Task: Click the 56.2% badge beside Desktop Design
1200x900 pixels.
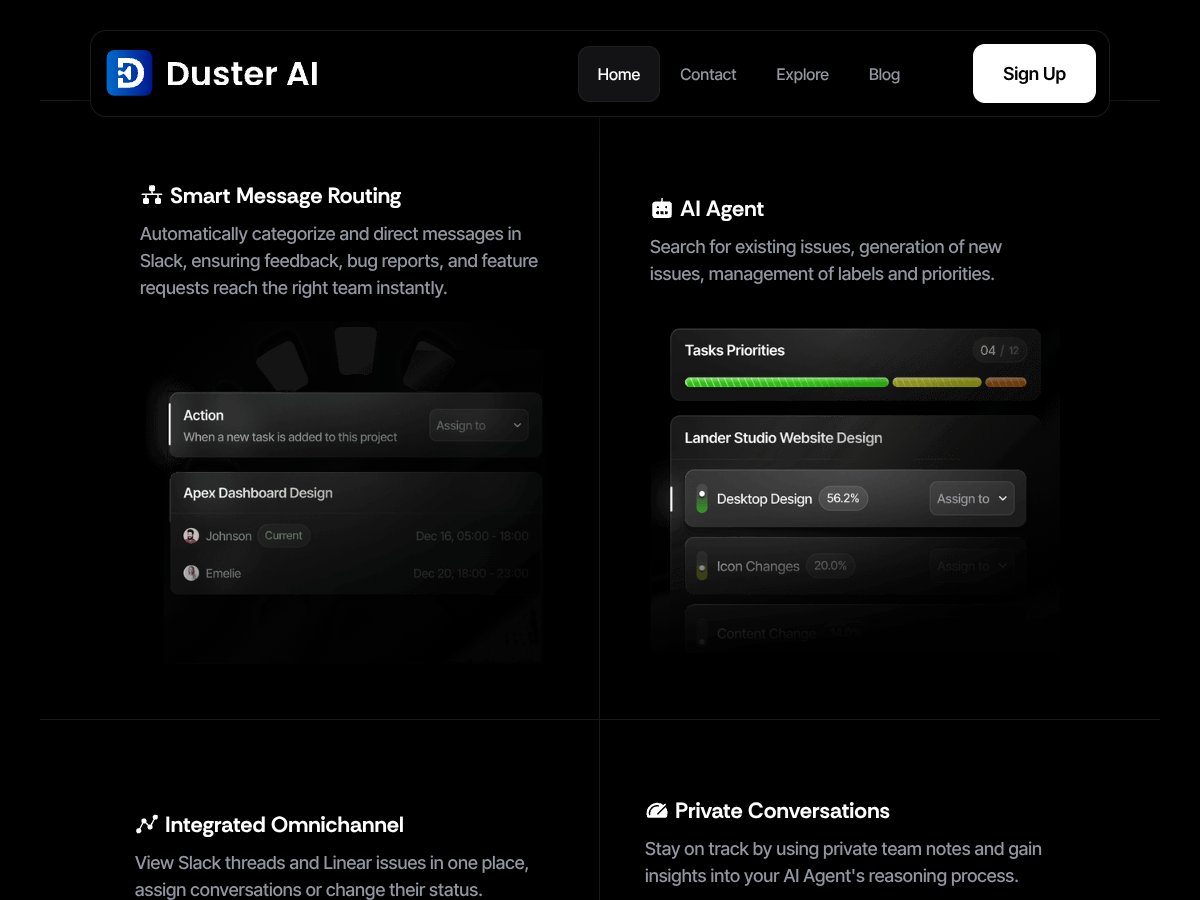Action: [845, 497]
